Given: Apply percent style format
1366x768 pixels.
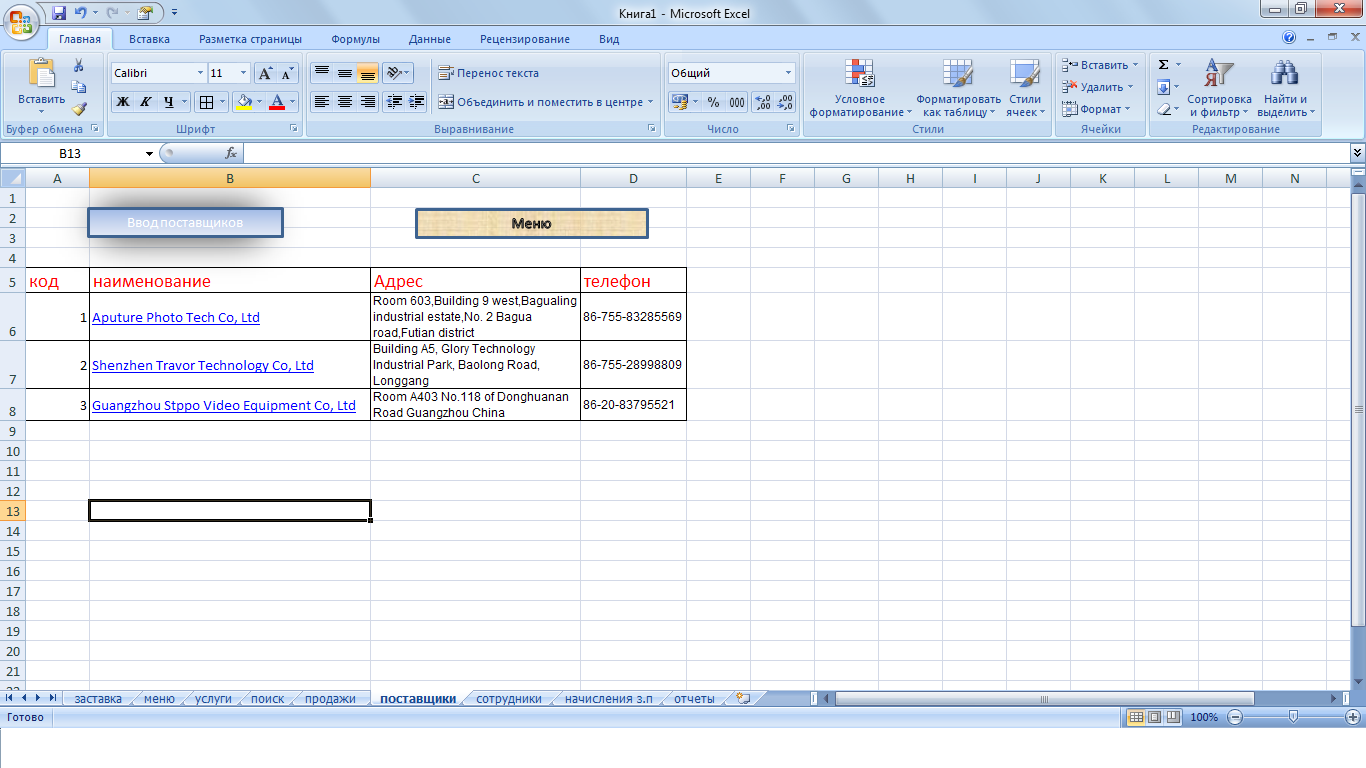Looking at the screenshot, I should [713, 102].
